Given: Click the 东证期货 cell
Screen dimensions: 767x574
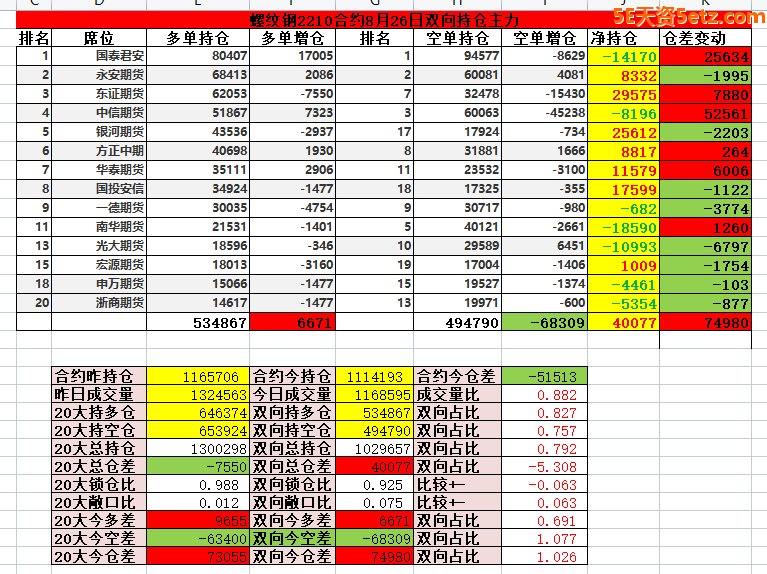Looking at the screenshot, I should pyautogui.click(x=99, y=94).
